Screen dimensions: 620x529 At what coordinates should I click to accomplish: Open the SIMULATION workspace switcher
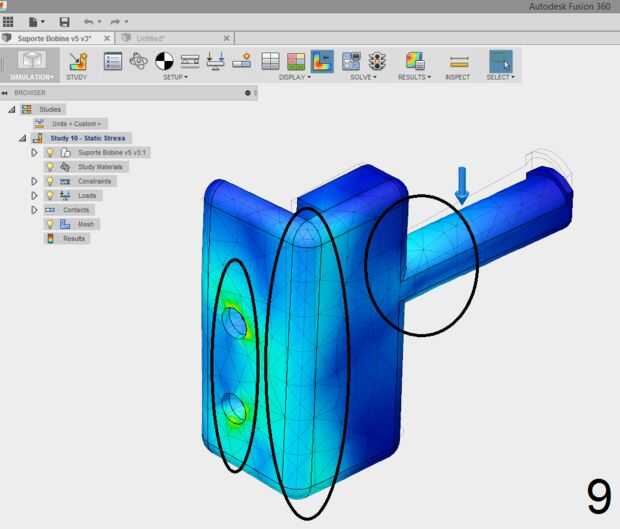point(31,65)
